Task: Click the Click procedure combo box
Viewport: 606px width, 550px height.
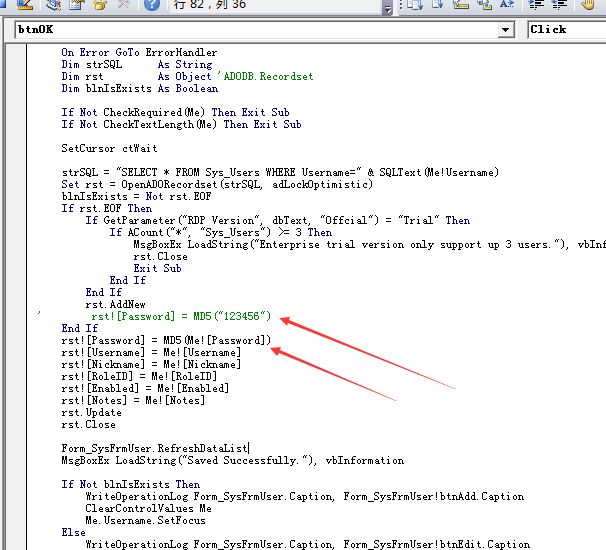Action: click(x=567, y=29)
